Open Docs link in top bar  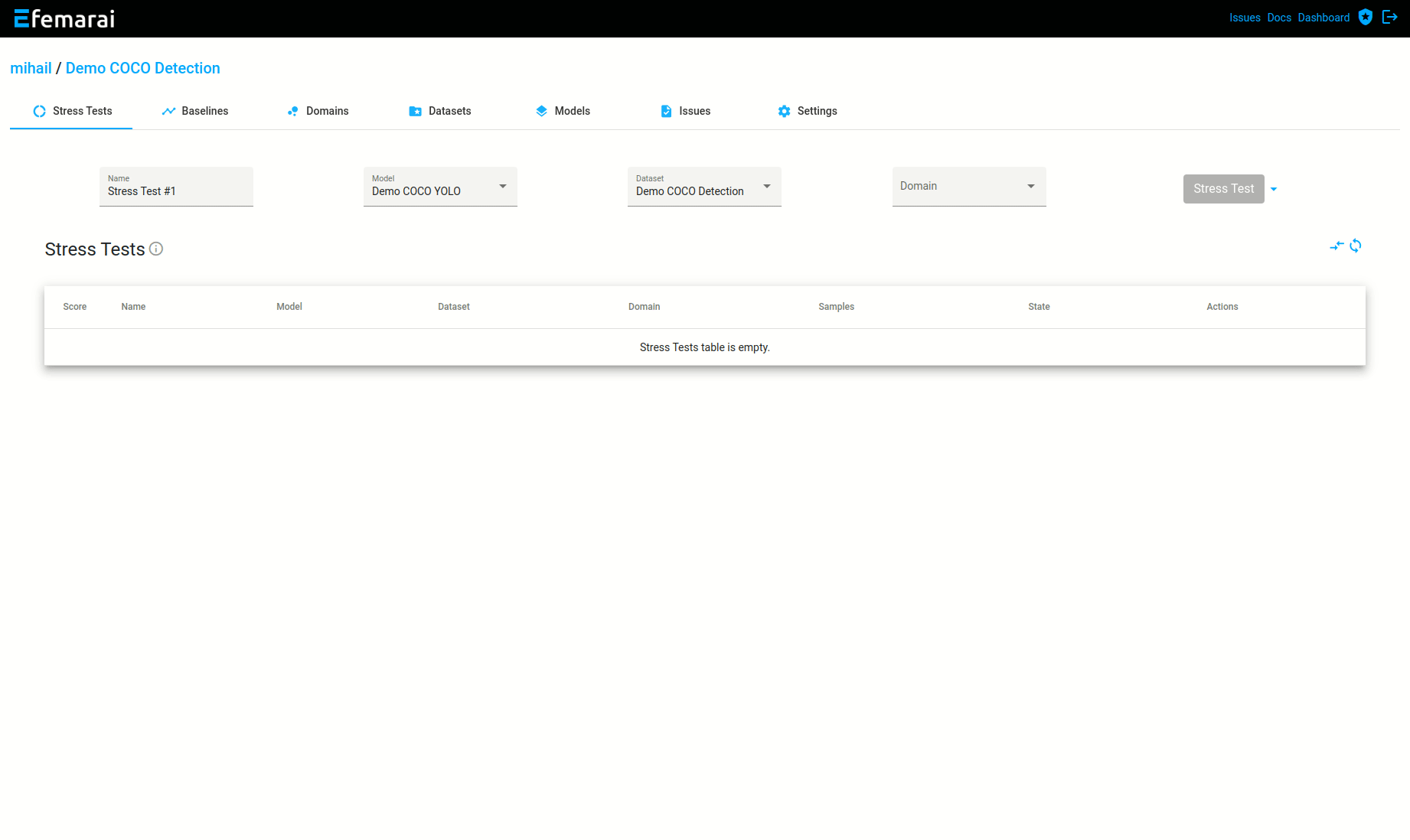pyautogui.click(x=1279, y=18)
